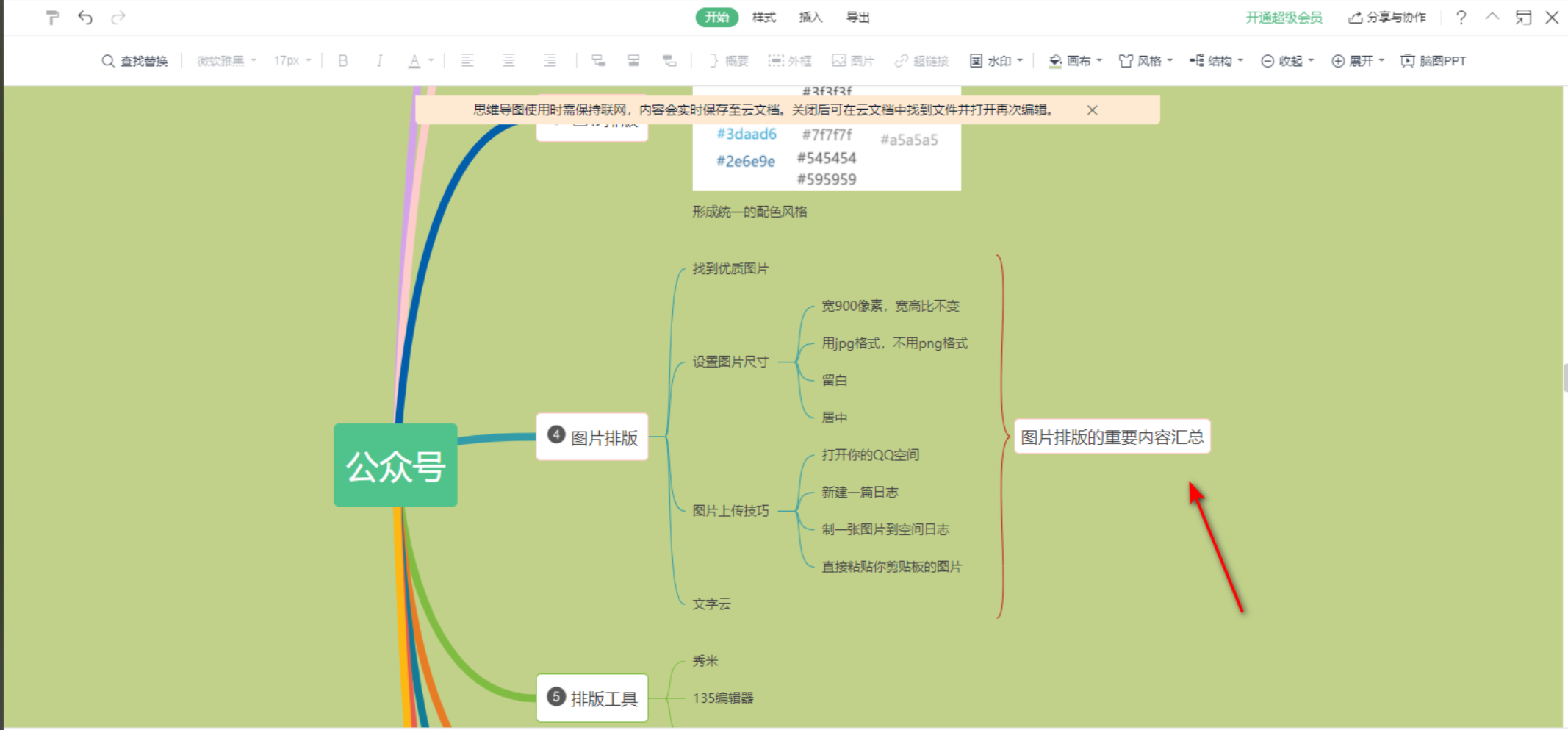Insert a child topic icon
Viewport: 1568px width, 730px height.
click(x=599, y=61)
